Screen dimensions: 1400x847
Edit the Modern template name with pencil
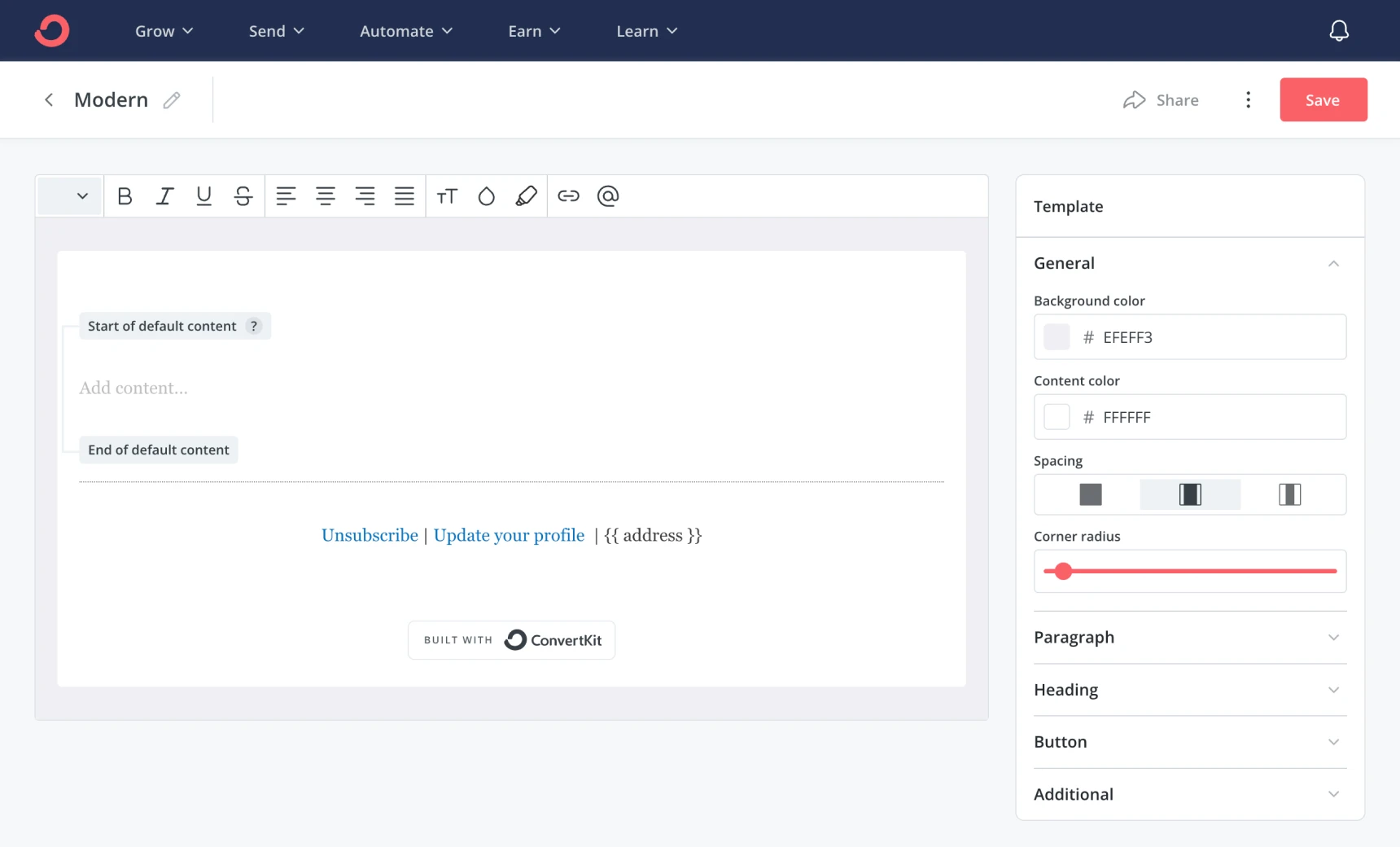(172, 100)
